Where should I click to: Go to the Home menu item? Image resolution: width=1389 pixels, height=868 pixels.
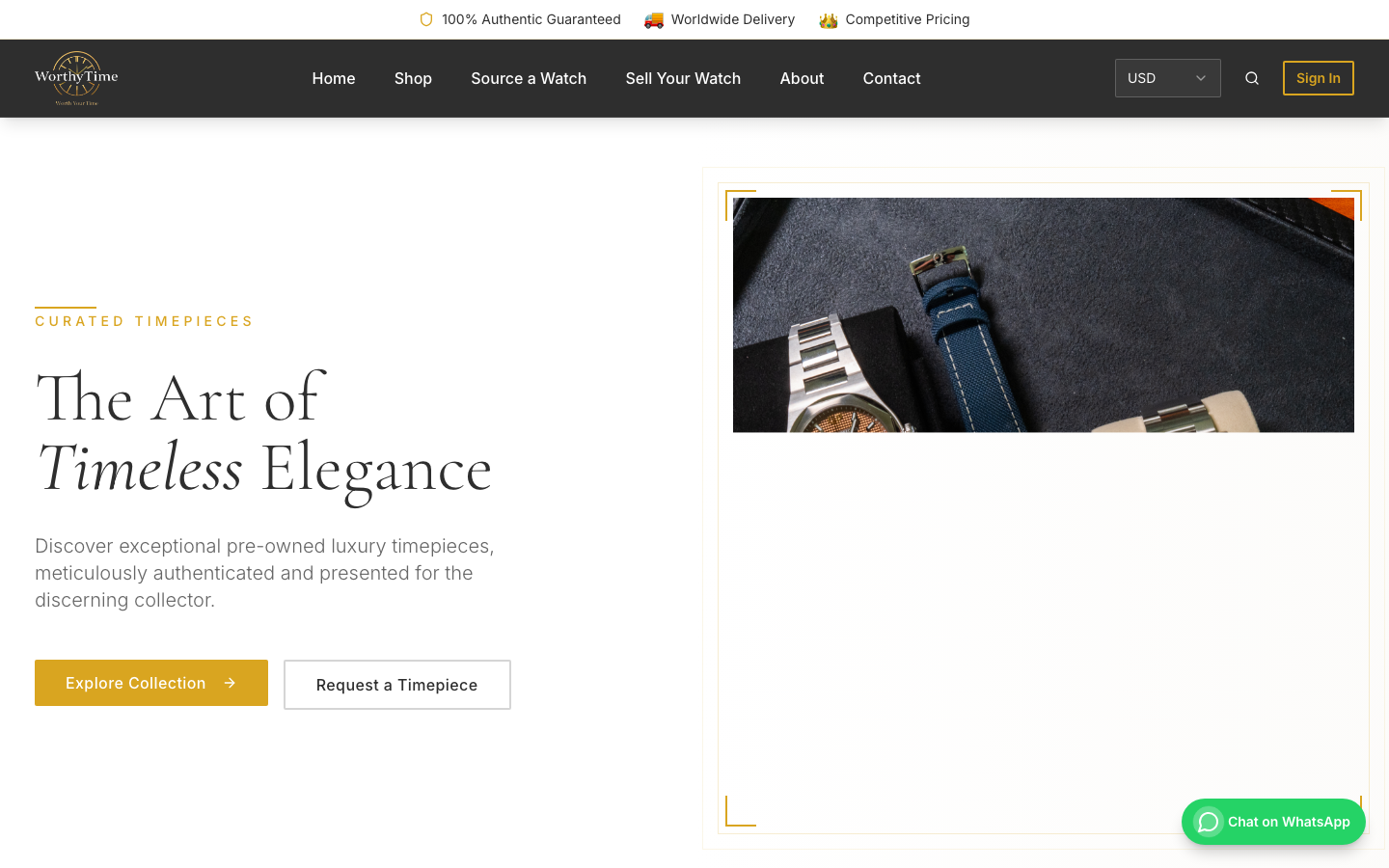coord(334,78)
